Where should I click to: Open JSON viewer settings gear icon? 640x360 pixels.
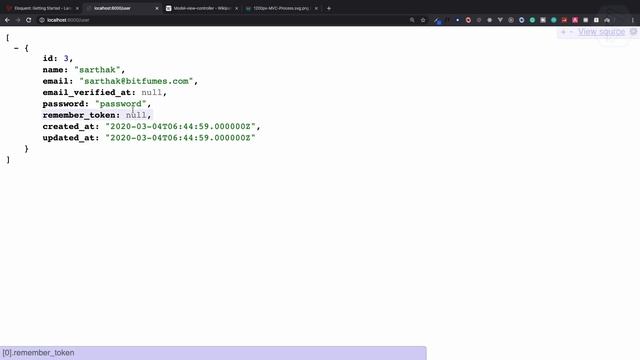click(x=633, y=32)
